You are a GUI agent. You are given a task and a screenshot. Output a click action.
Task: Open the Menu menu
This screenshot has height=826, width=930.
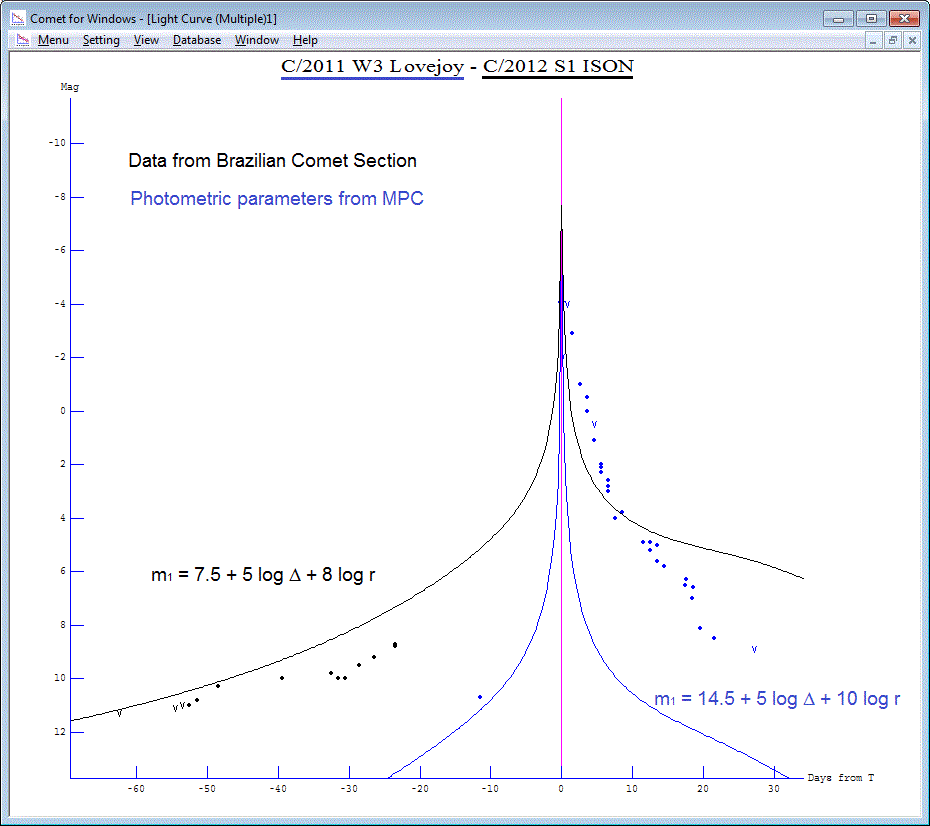coord(53,40)
